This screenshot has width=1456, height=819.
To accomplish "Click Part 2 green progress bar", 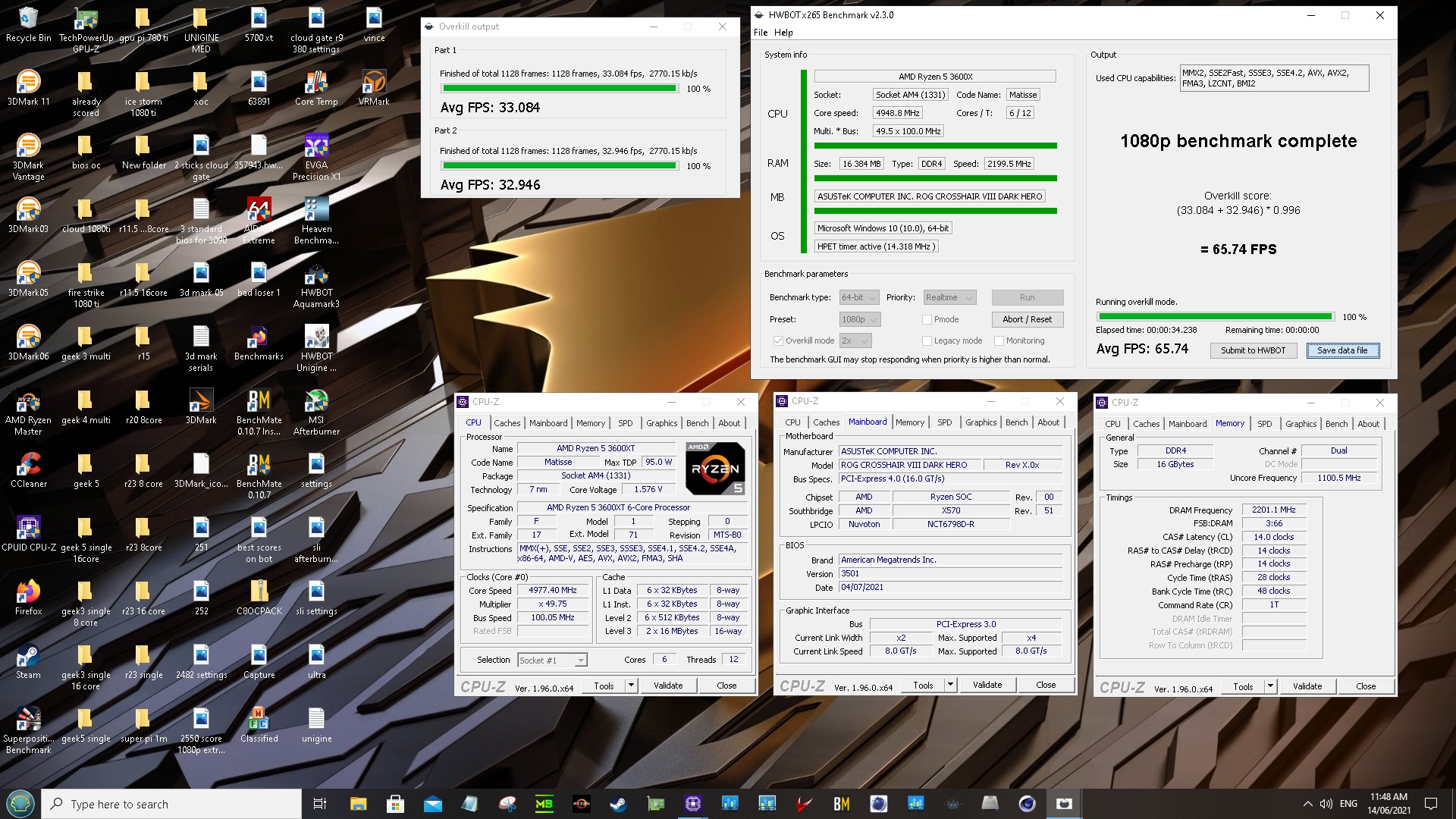I will point(559,165).
